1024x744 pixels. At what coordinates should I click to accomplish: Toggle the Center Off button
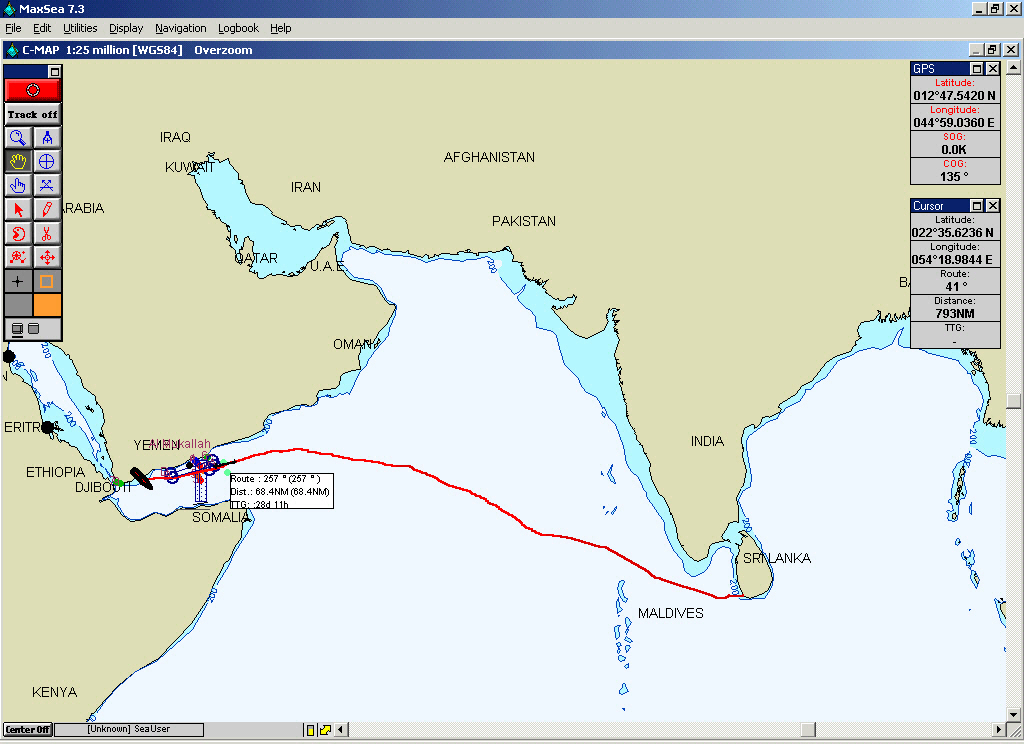point(28,730)
